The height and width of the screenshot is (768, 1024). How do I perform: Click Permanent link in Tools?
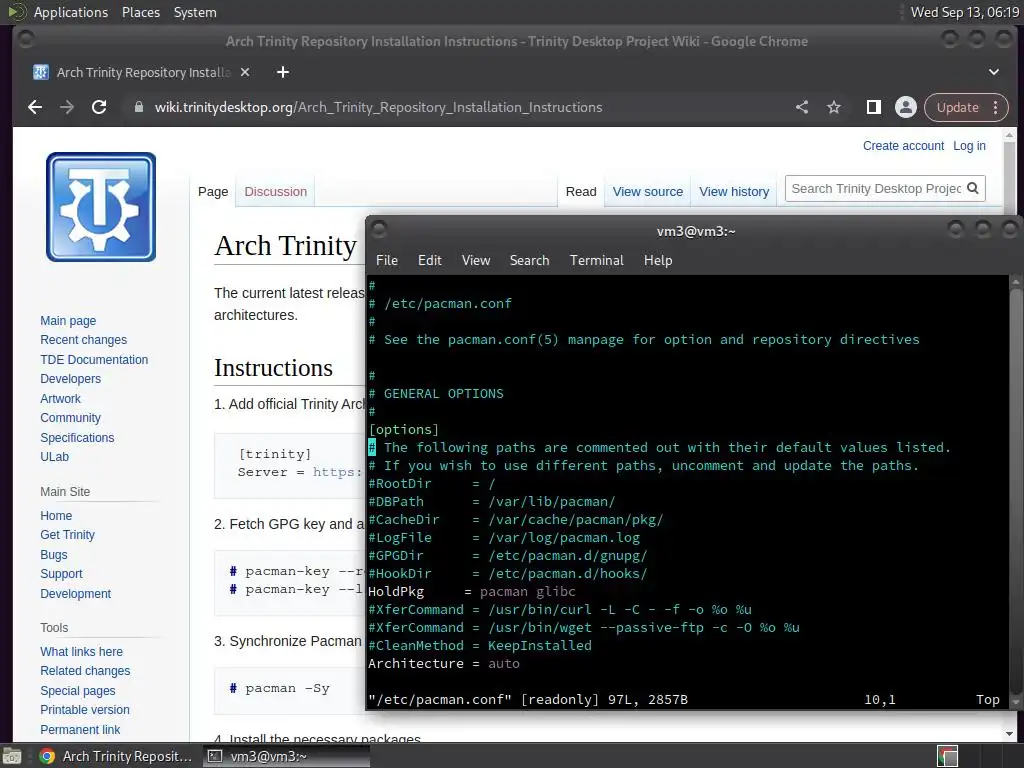point(80,729)
